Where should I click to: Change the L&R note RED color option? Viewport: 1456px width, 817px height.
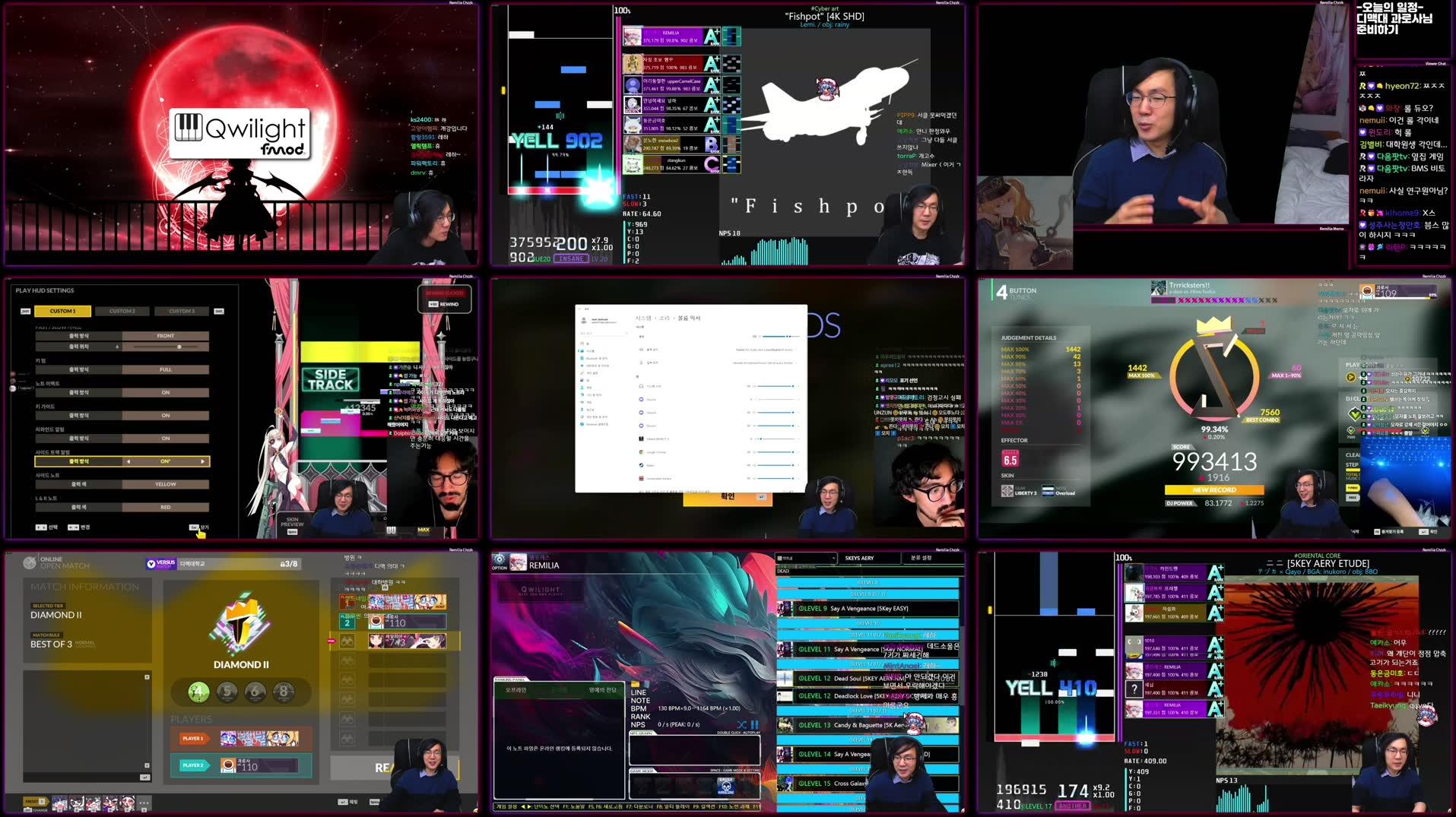click(165, 507)
